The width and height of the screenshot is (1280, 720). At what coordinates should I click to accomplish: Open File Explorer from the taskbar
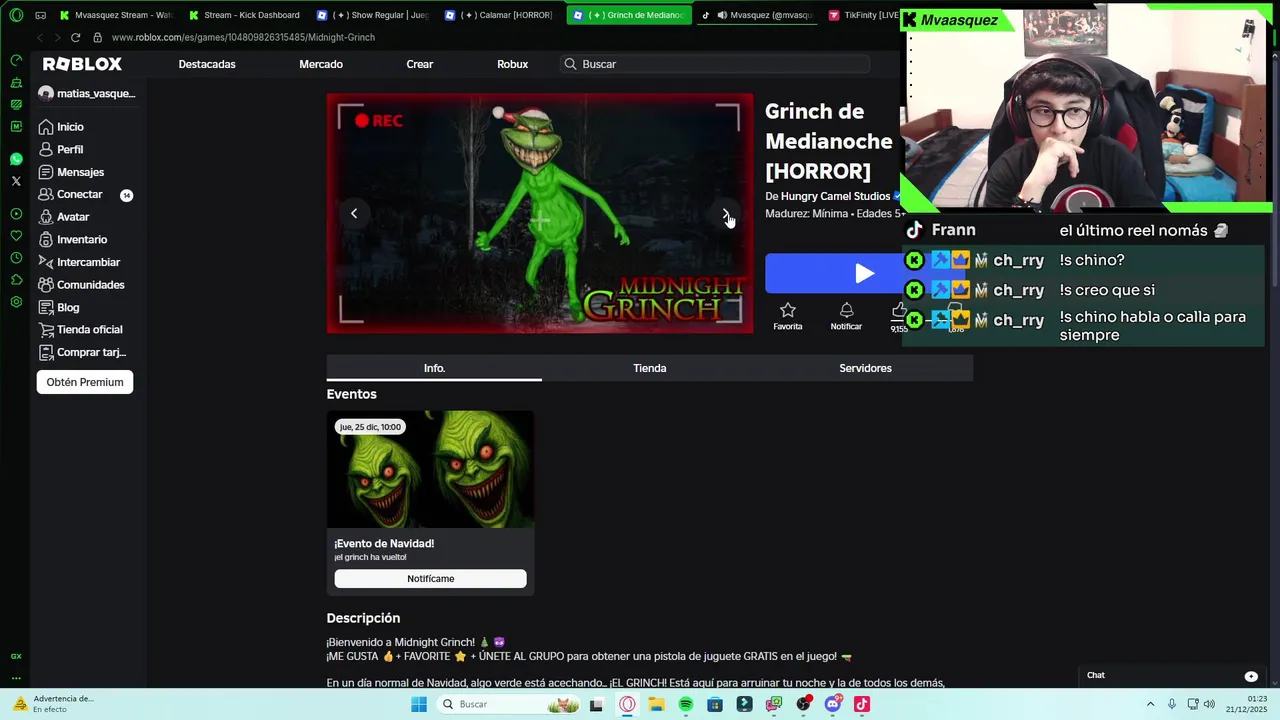click(656, 704)
